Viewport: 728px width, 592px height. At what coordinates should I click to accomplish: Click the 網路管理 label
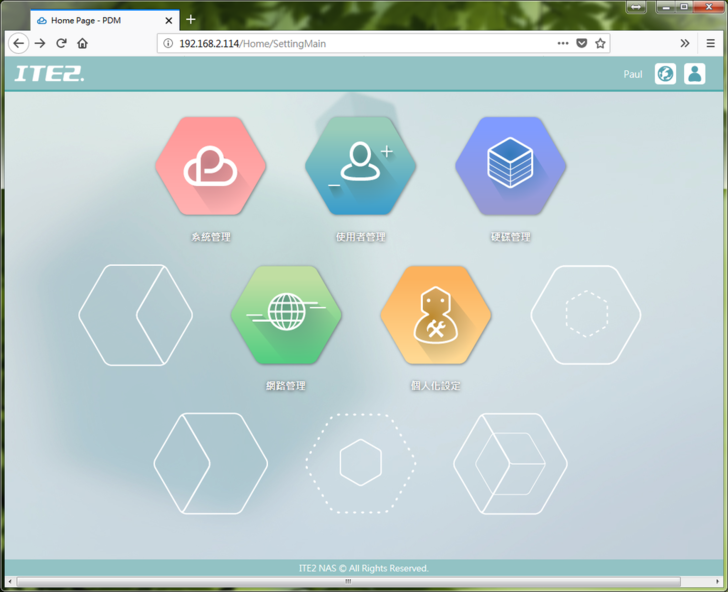click(x=286, y=386)
